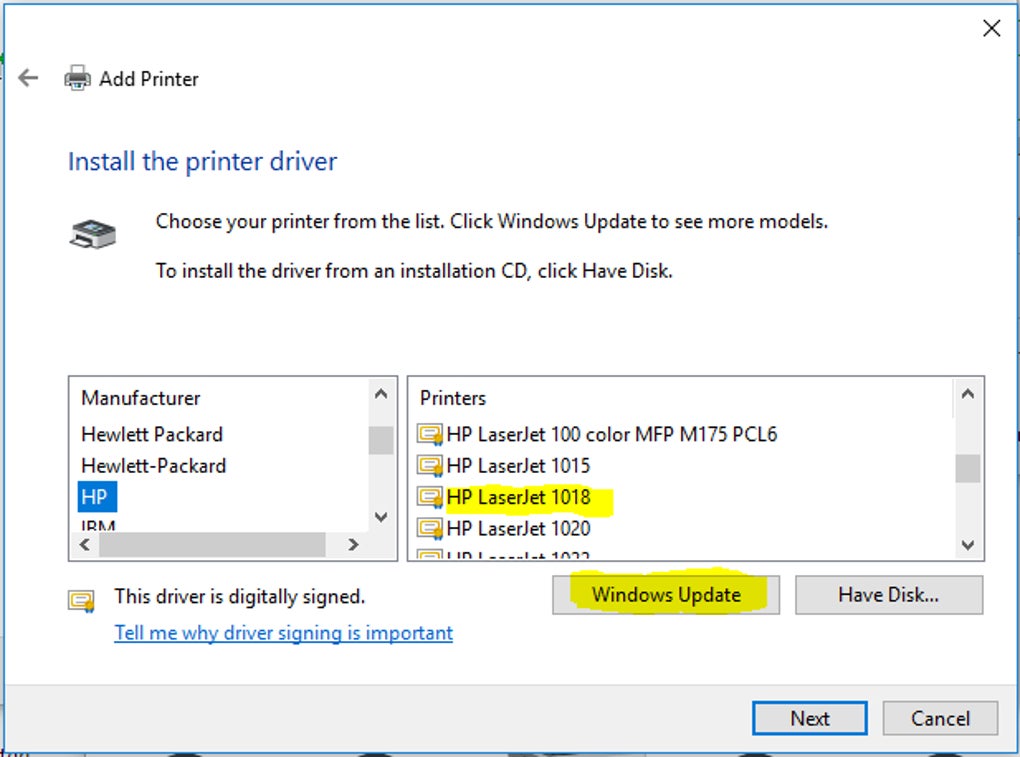Select HP LaserJet 1018 from the printer list
The width and height of the screenshot is (1020, 757).
[x=520, y=496]
